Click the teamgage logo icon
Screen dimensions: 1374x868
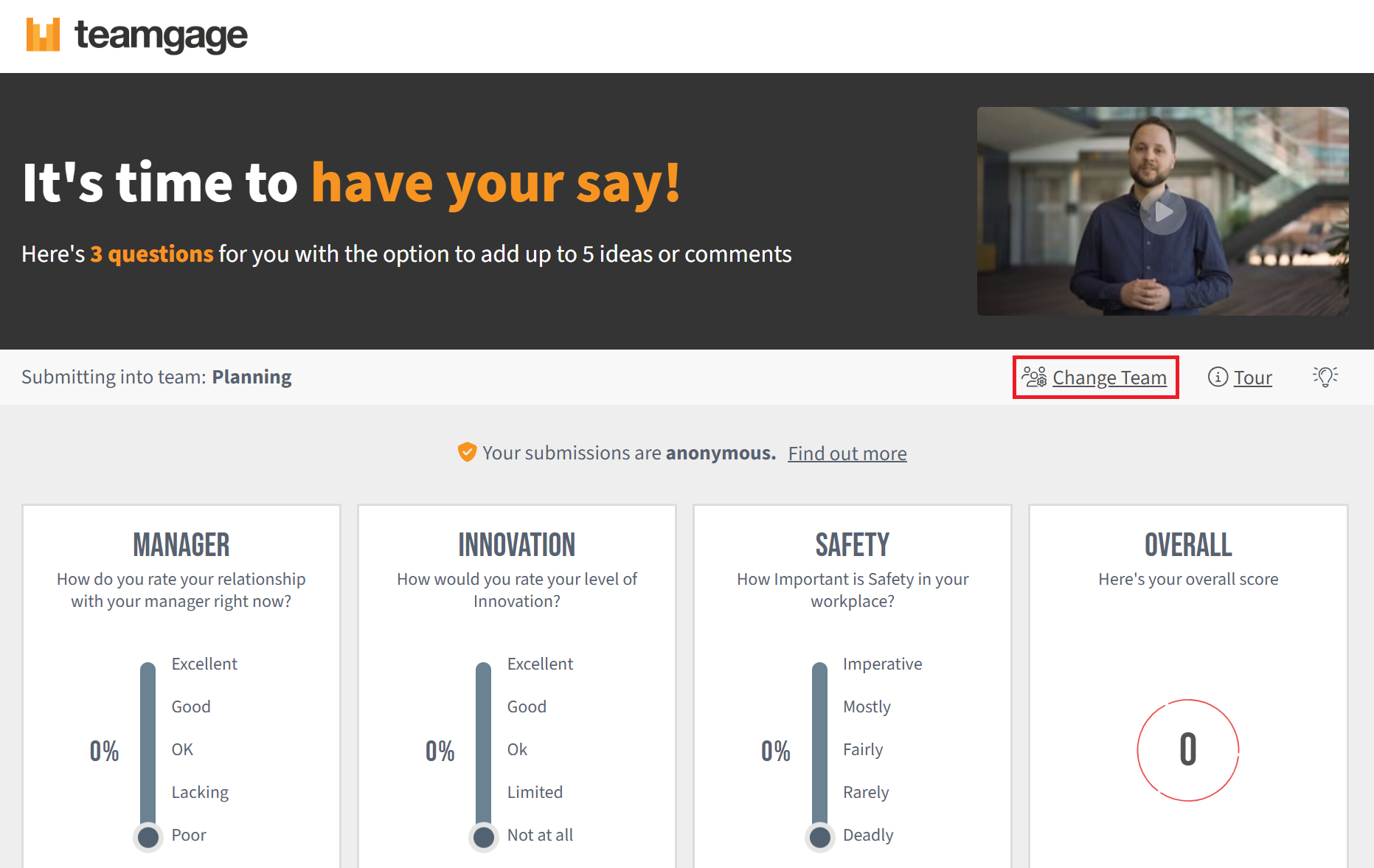43,35
